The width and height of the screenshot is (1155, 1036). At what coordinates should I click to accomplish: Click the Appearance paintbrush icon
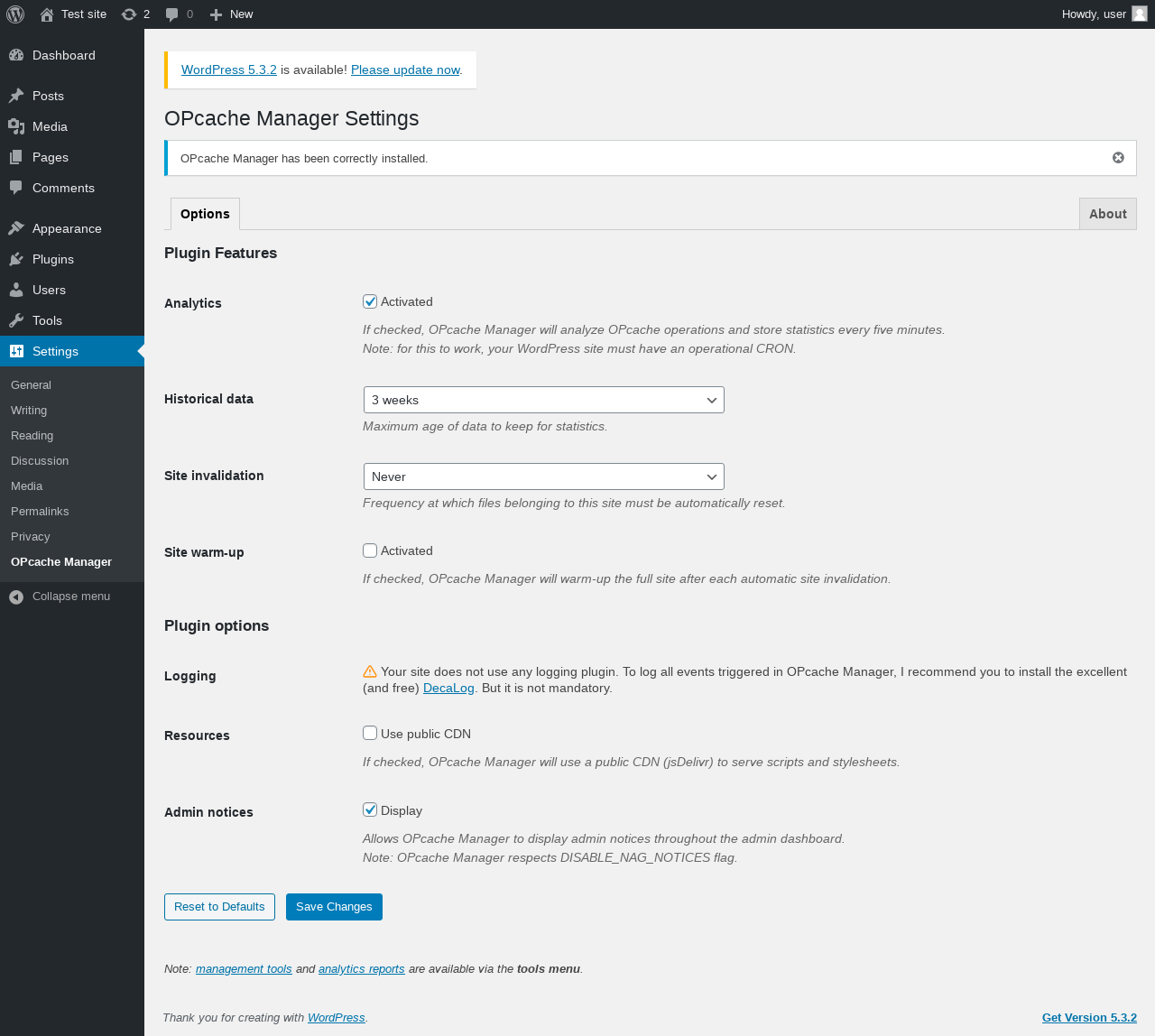coord(16,228)
